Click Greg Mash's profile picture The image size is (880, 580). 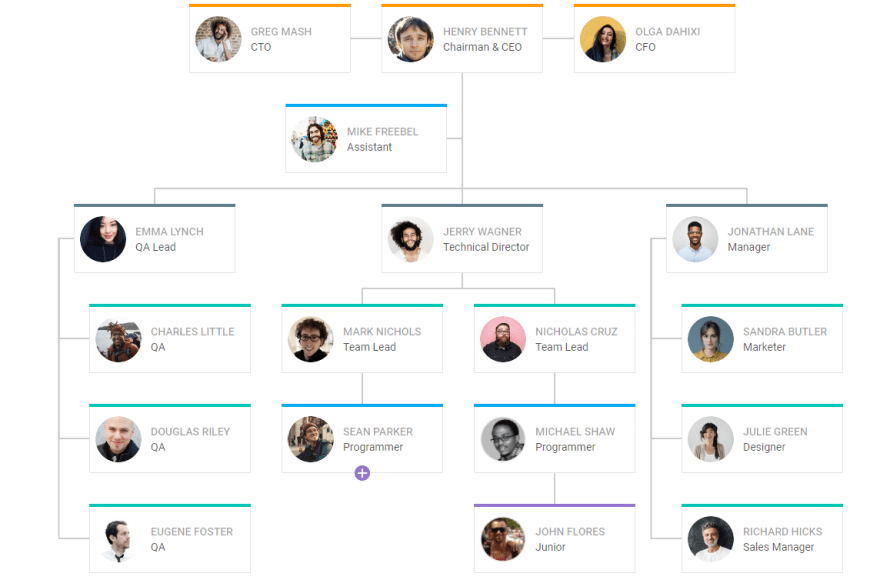[218, 39]
